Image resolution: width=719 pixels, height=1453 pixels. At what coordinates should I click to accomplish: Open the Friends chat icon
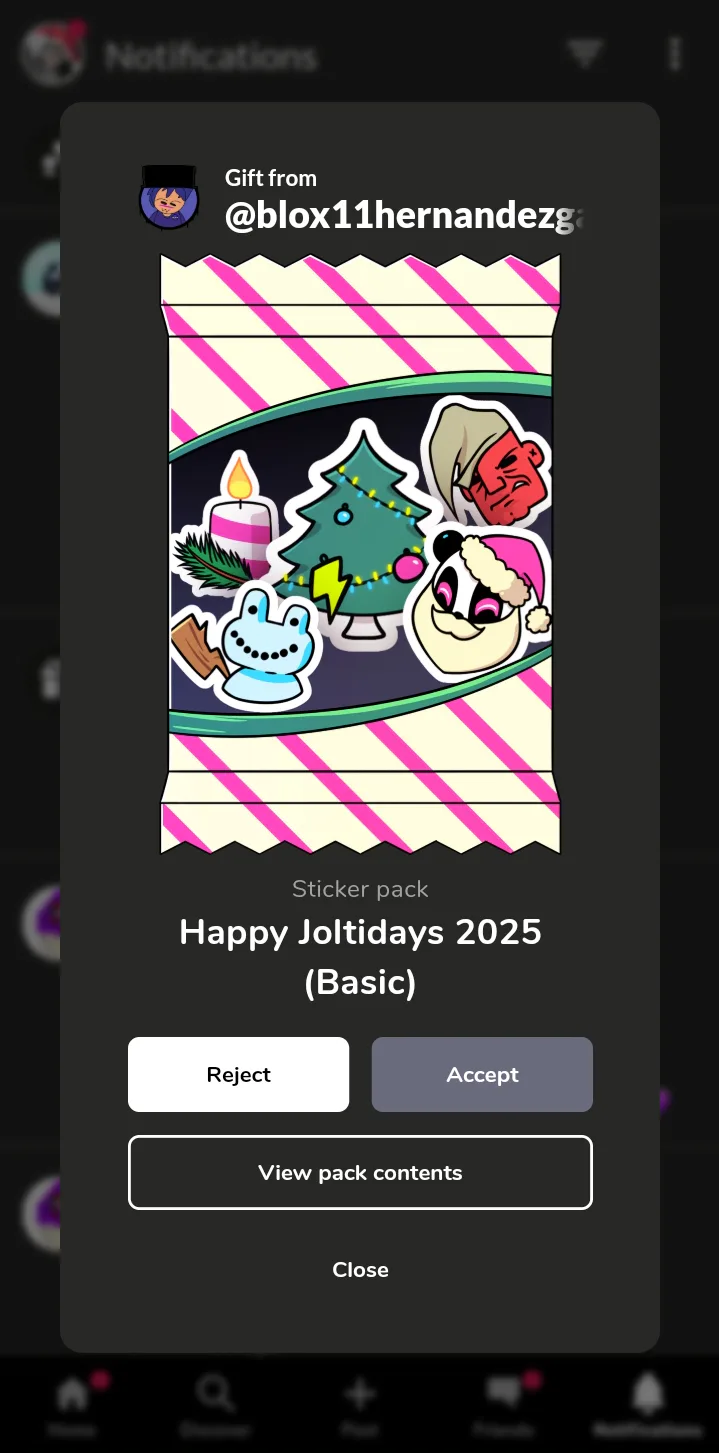(503, 1393)
